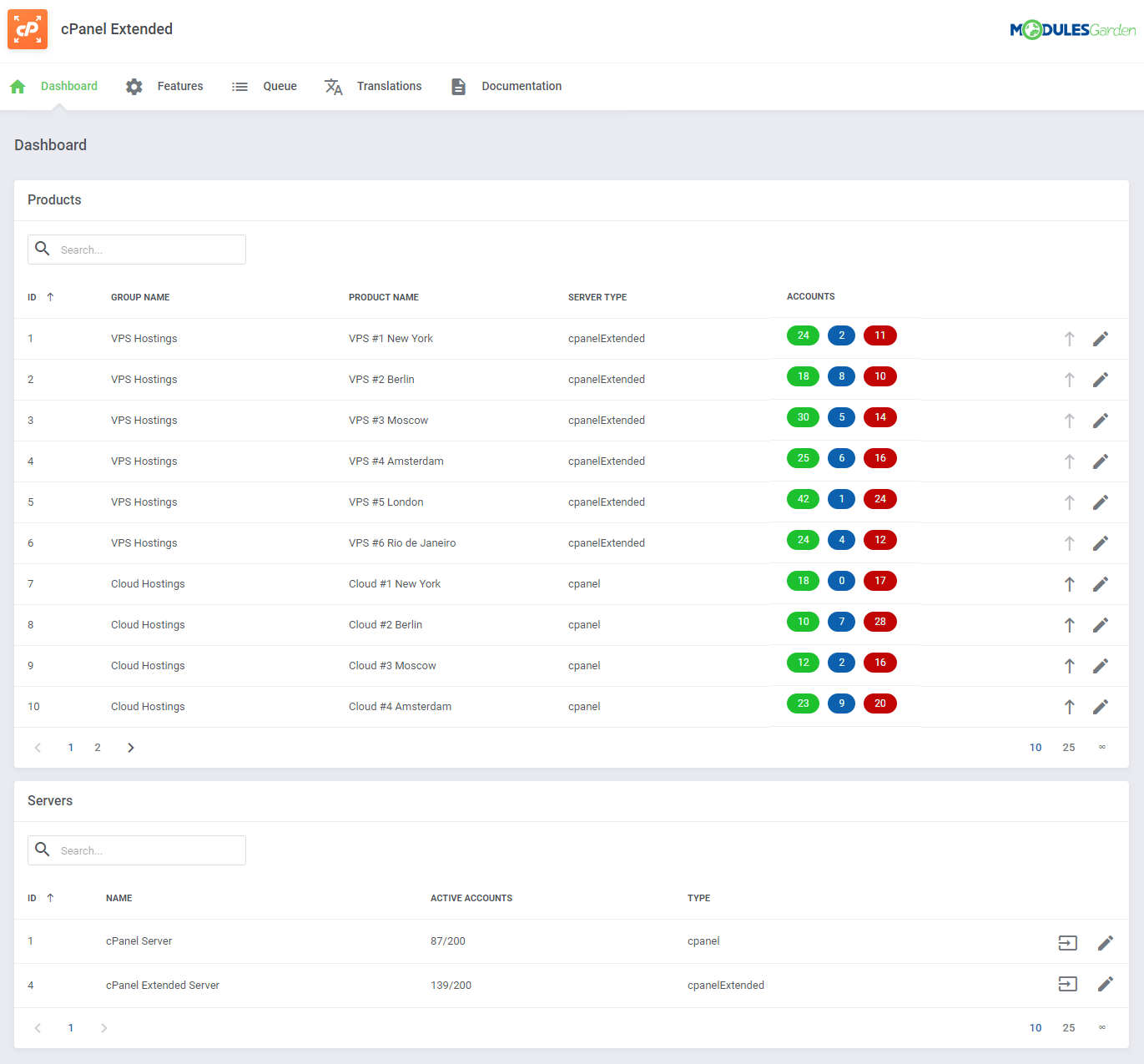Sort Servers by Name header

tap(119, 898)
